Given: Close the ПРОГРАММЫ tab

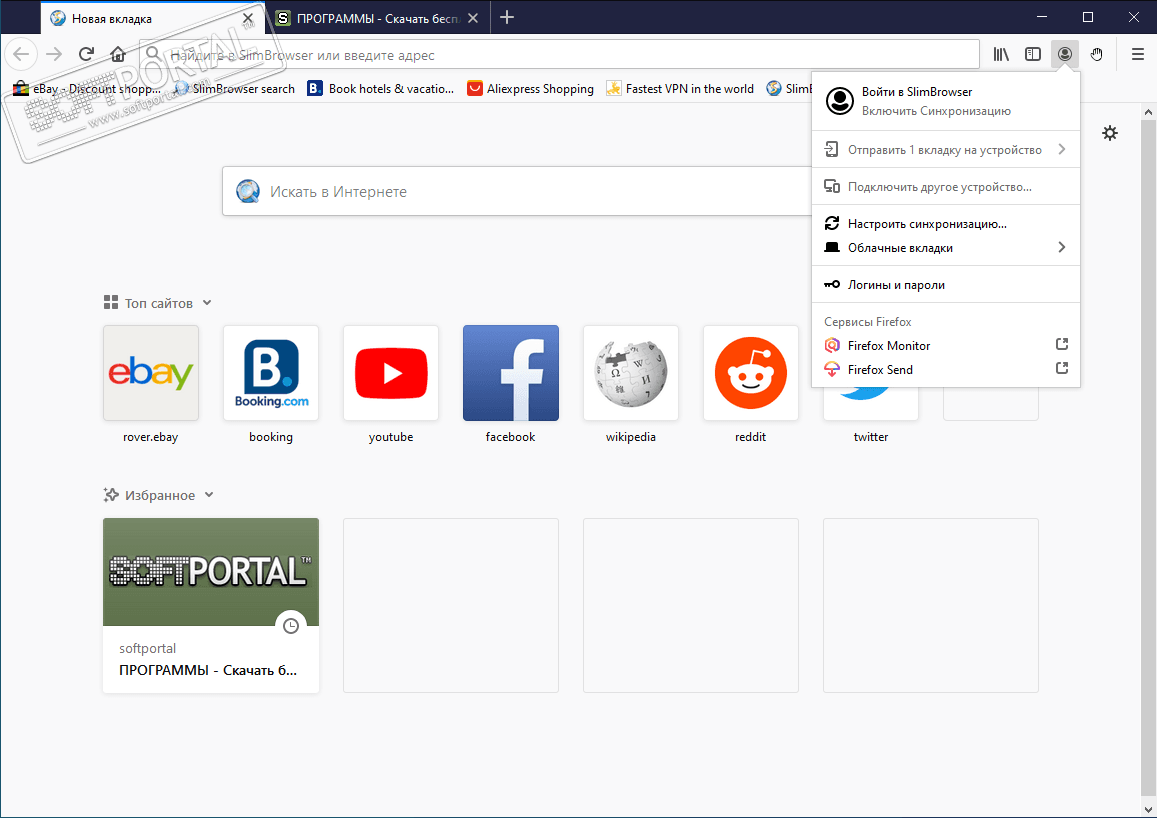Looking at the screenshot, I should pyautogui.click(x=473, y=18).
